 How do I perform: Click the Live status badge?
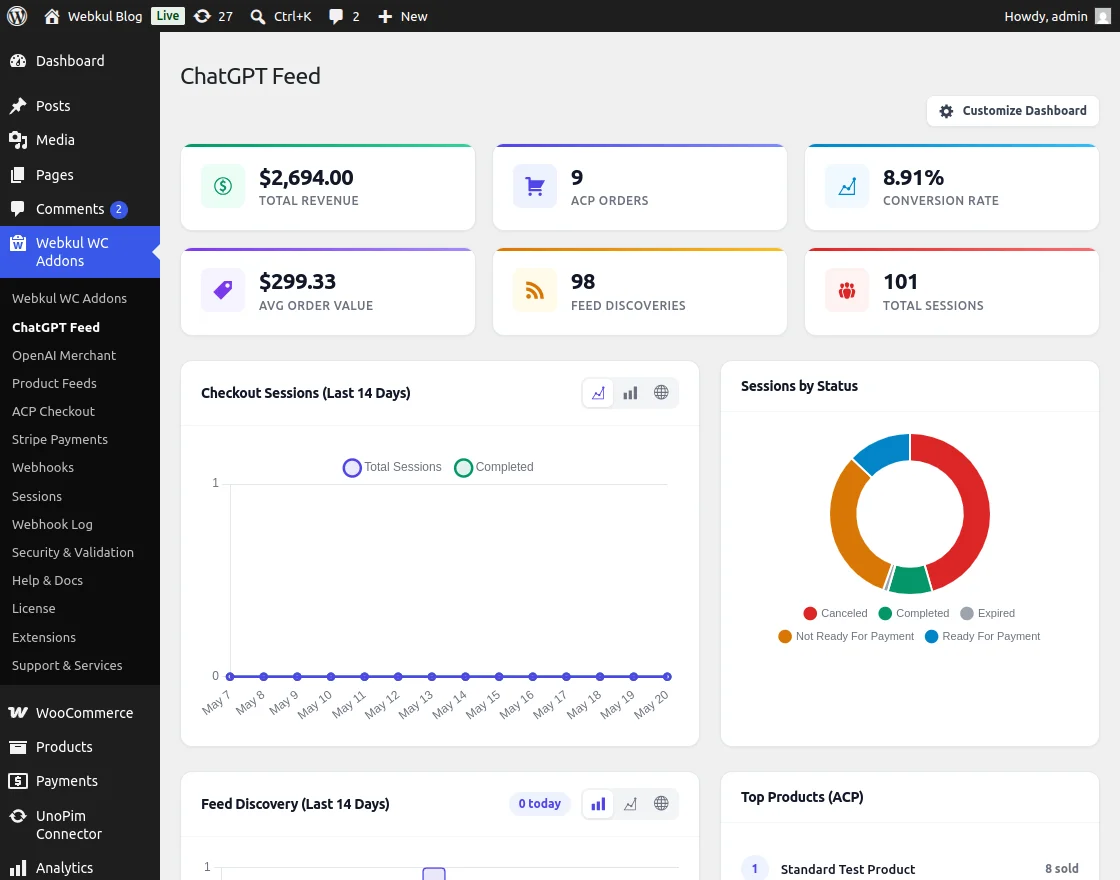(x=168, y=16)
